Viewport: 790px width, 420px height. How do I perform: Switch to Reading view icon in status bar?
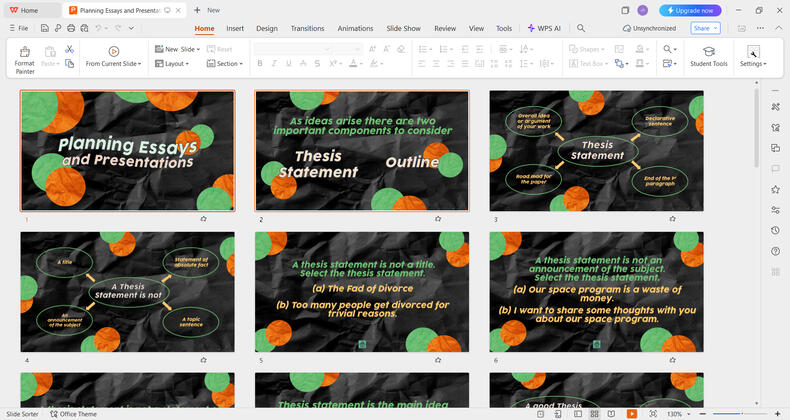611,414
